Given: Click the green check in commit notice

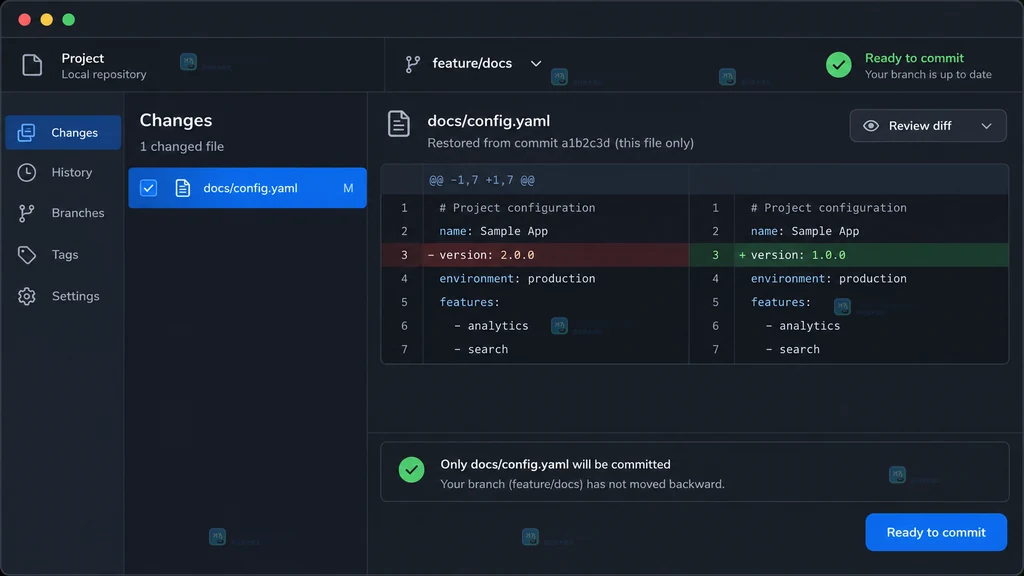Looking at the screenshot, I should [411, 470].
